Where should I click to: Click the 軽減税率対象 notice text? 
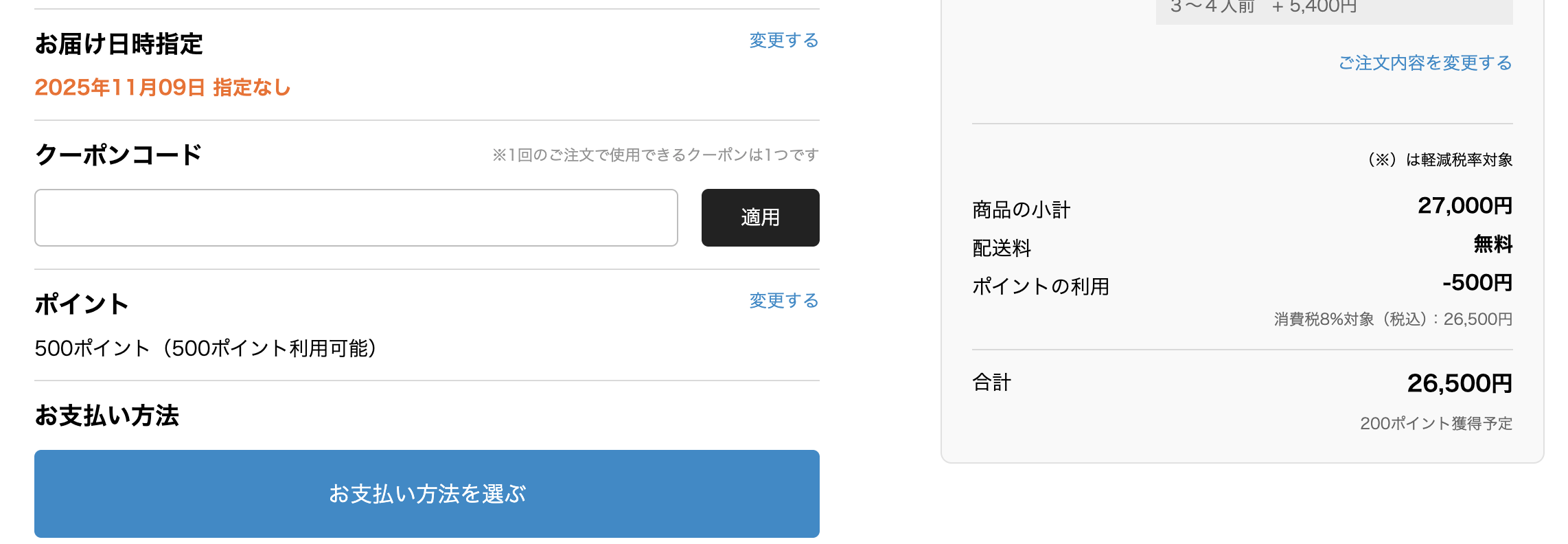[x=1440, y=160]
